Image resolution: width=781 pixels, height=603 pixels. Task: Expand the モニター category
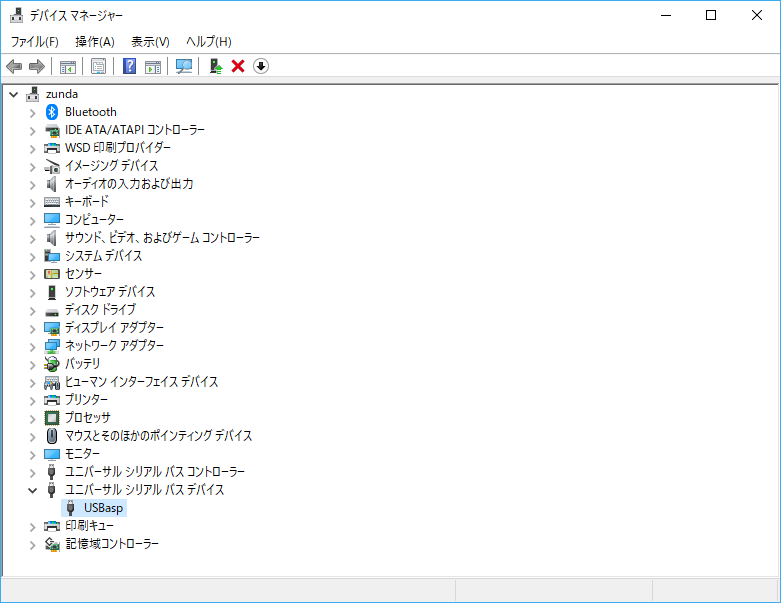point(33,455)
